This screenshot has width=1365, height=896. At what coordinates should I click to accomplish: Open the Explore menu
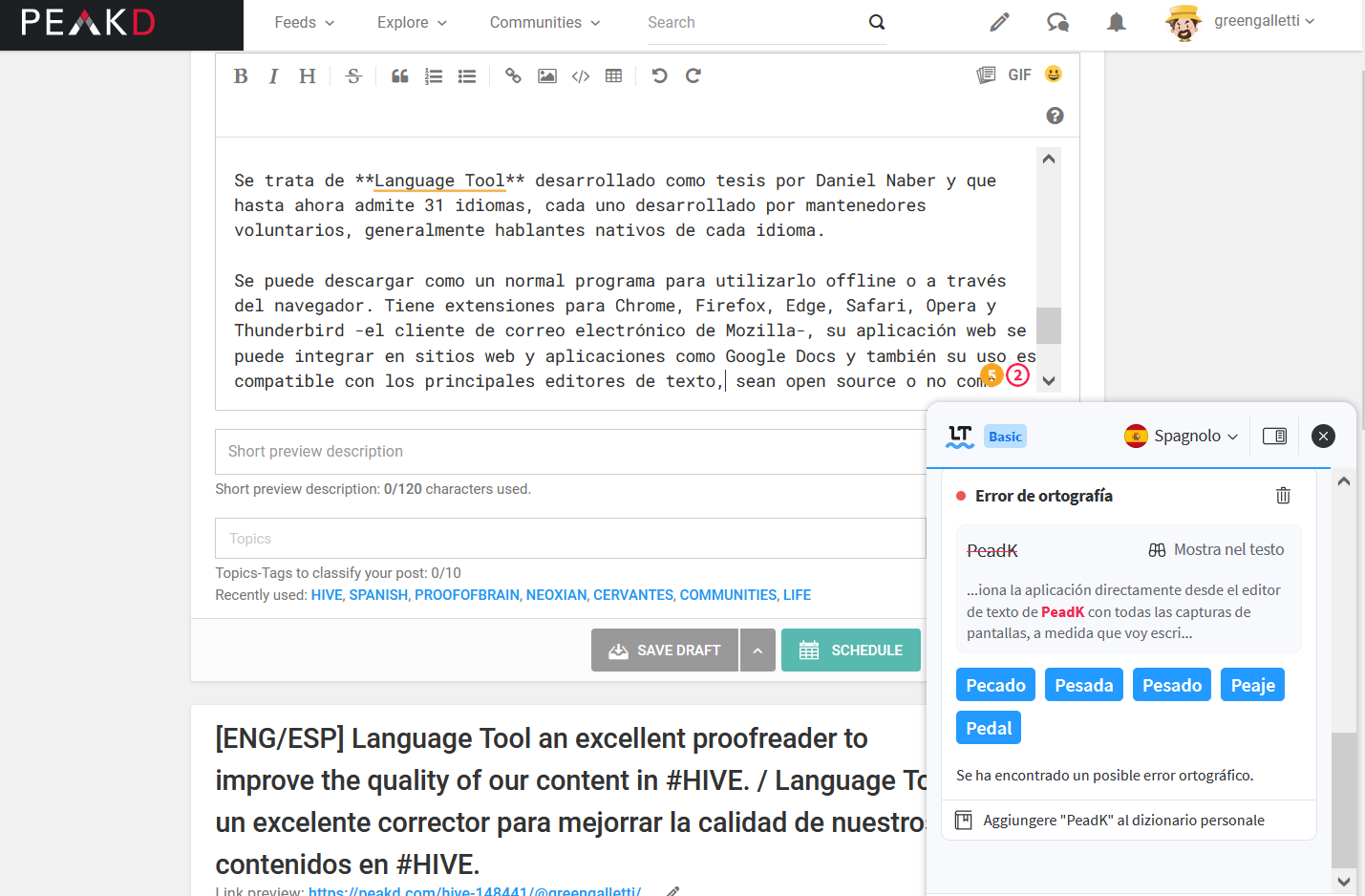[412, 22]
